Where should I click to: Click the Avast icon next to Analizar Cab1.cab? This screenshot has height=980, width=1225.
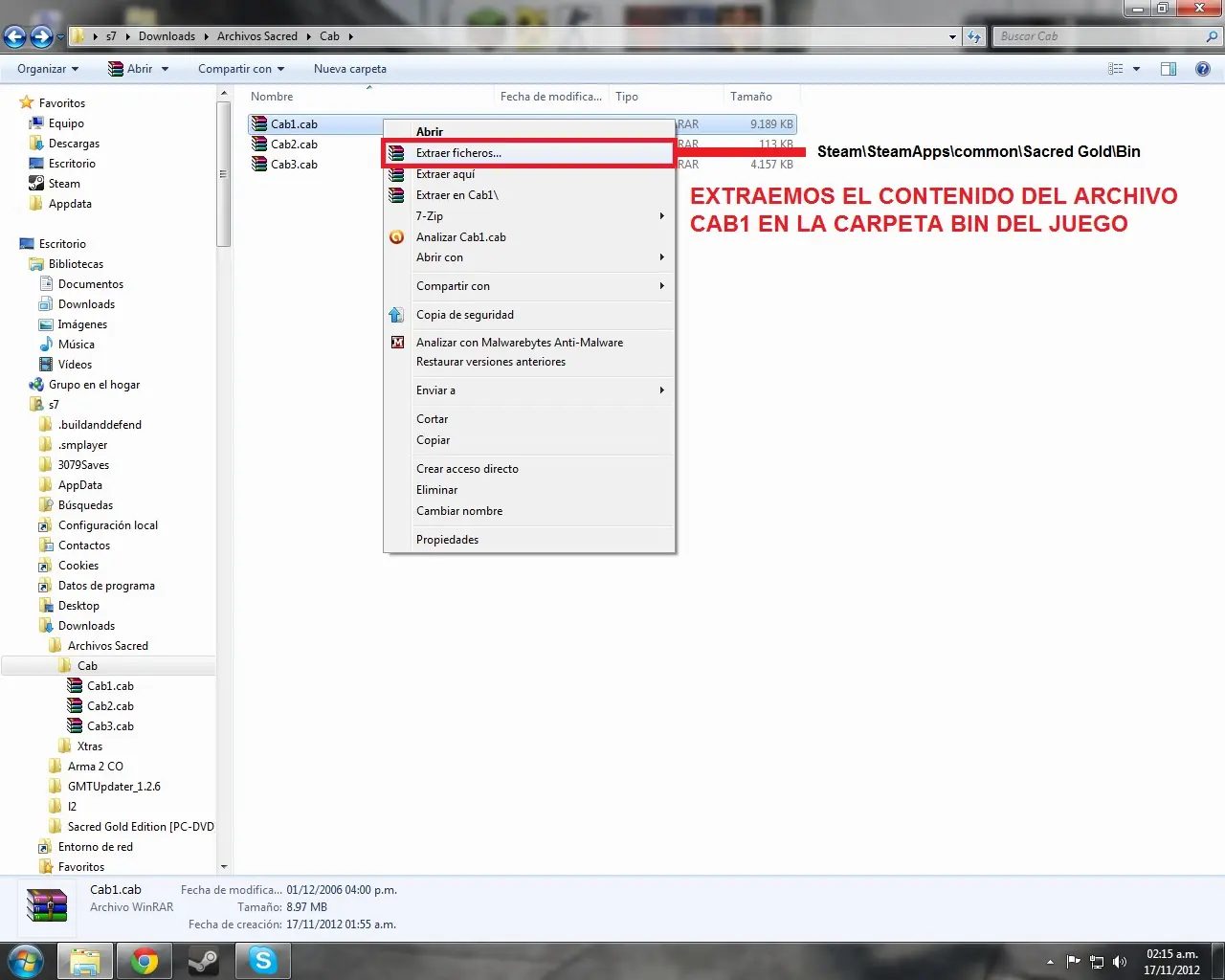coord(396,237)
